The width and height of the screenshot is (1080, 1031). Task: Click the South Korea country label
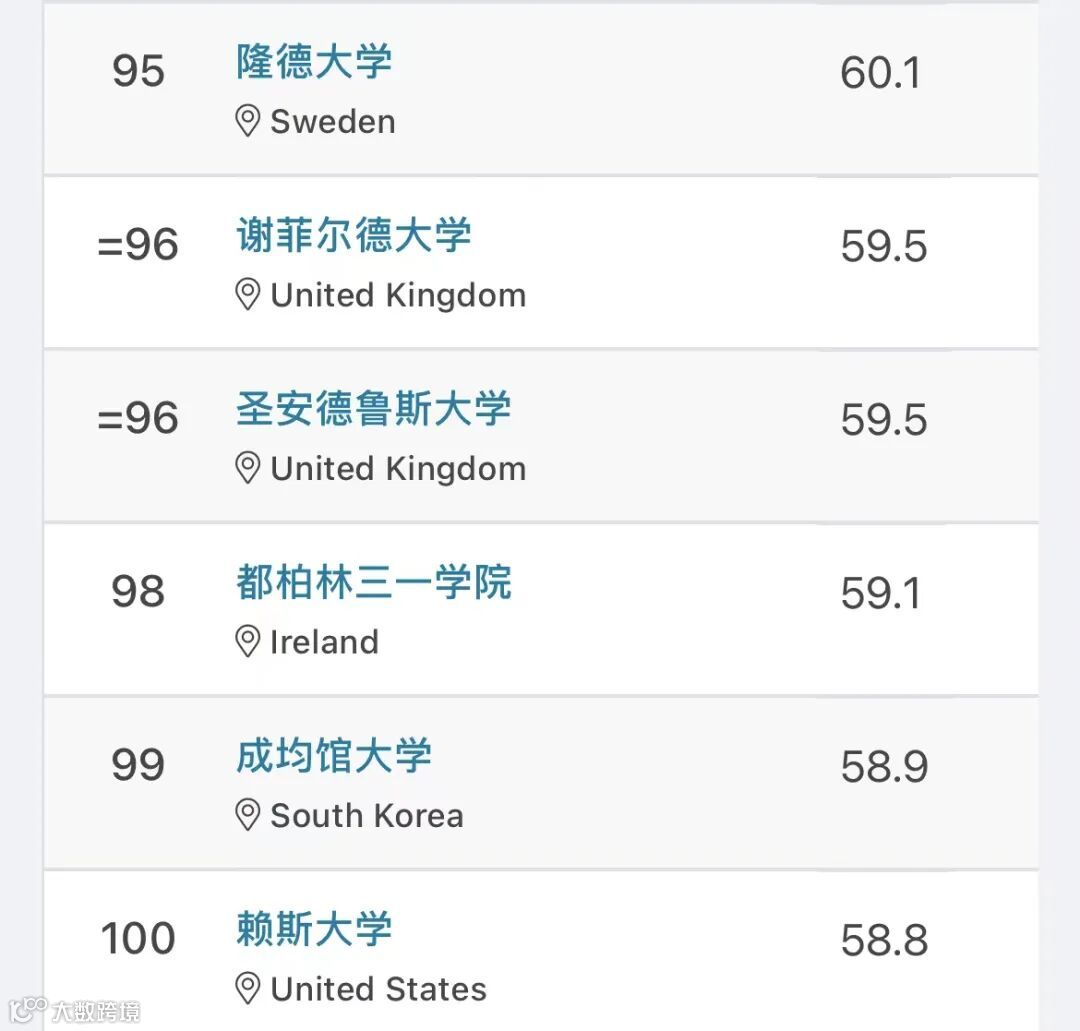tap(367, 815)
